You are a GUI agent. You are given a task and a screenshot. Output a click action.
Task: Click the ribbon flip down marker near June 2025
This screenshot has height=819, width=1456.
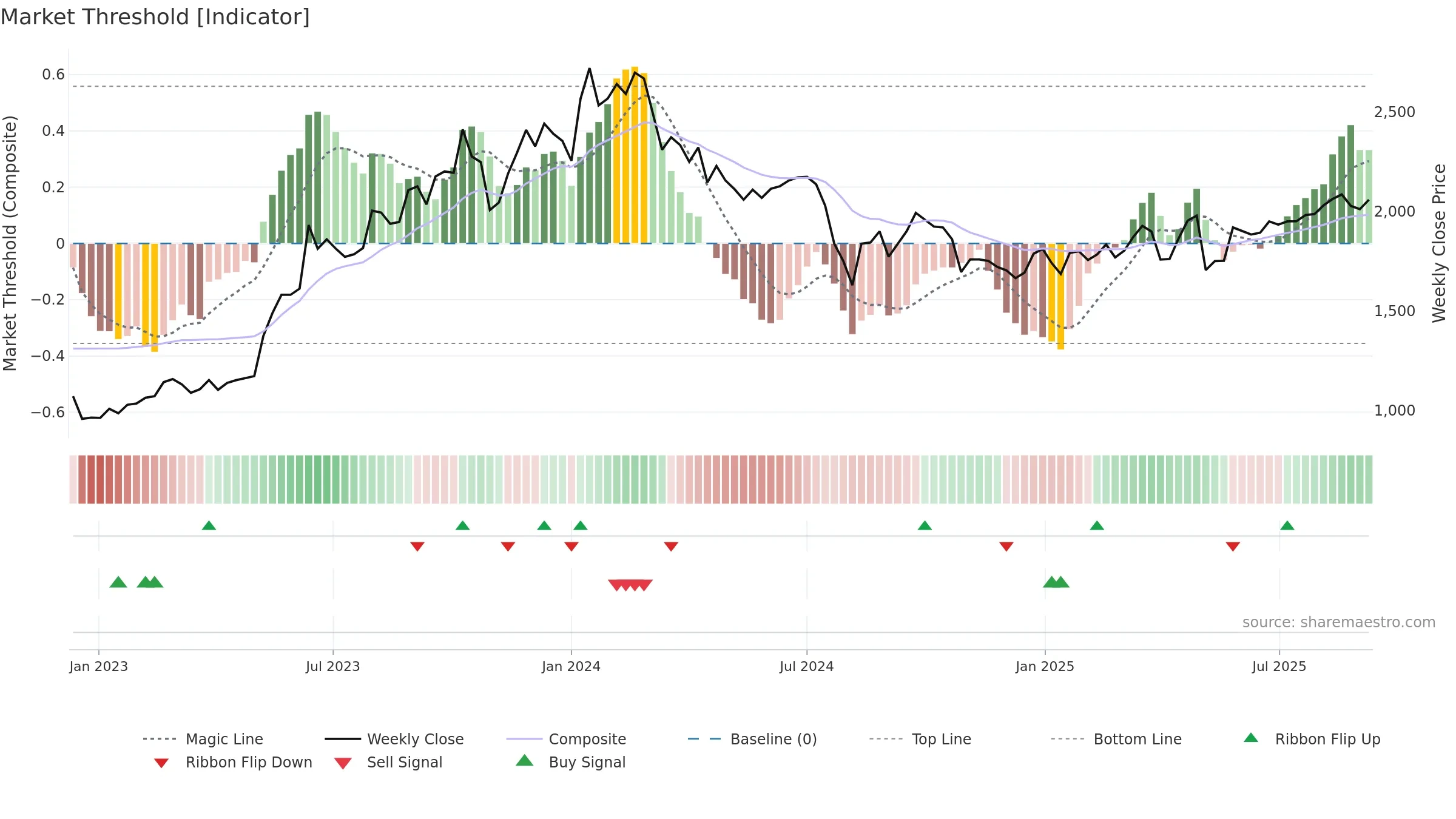point(1233,547)
